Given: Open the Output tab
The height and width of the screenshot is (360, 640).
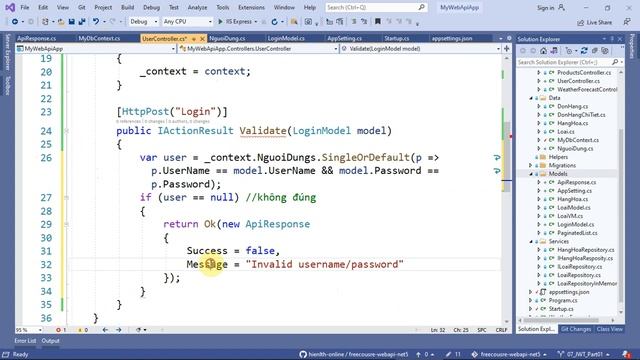Looking at the screenshot, I should point(51,341).
